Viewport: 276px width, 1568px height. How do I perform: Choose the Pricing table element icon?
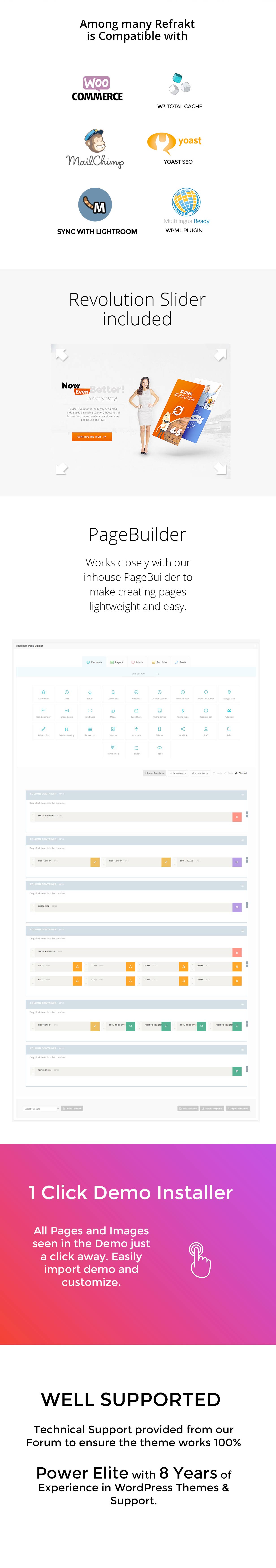tap(182, 710)
